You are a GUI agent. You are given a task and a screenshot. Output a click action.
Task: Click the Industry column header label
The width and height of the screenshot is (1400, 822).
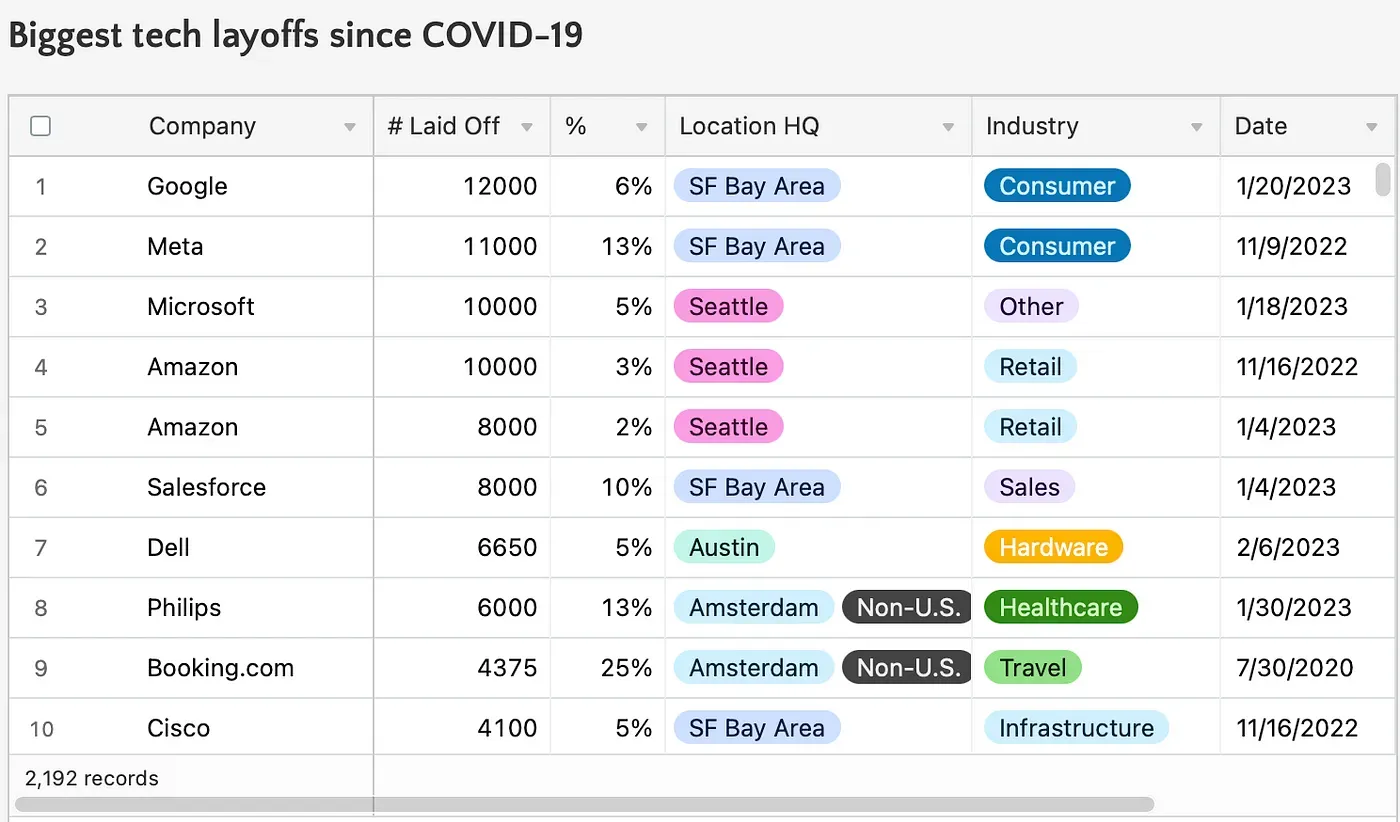pos(1032,126)
